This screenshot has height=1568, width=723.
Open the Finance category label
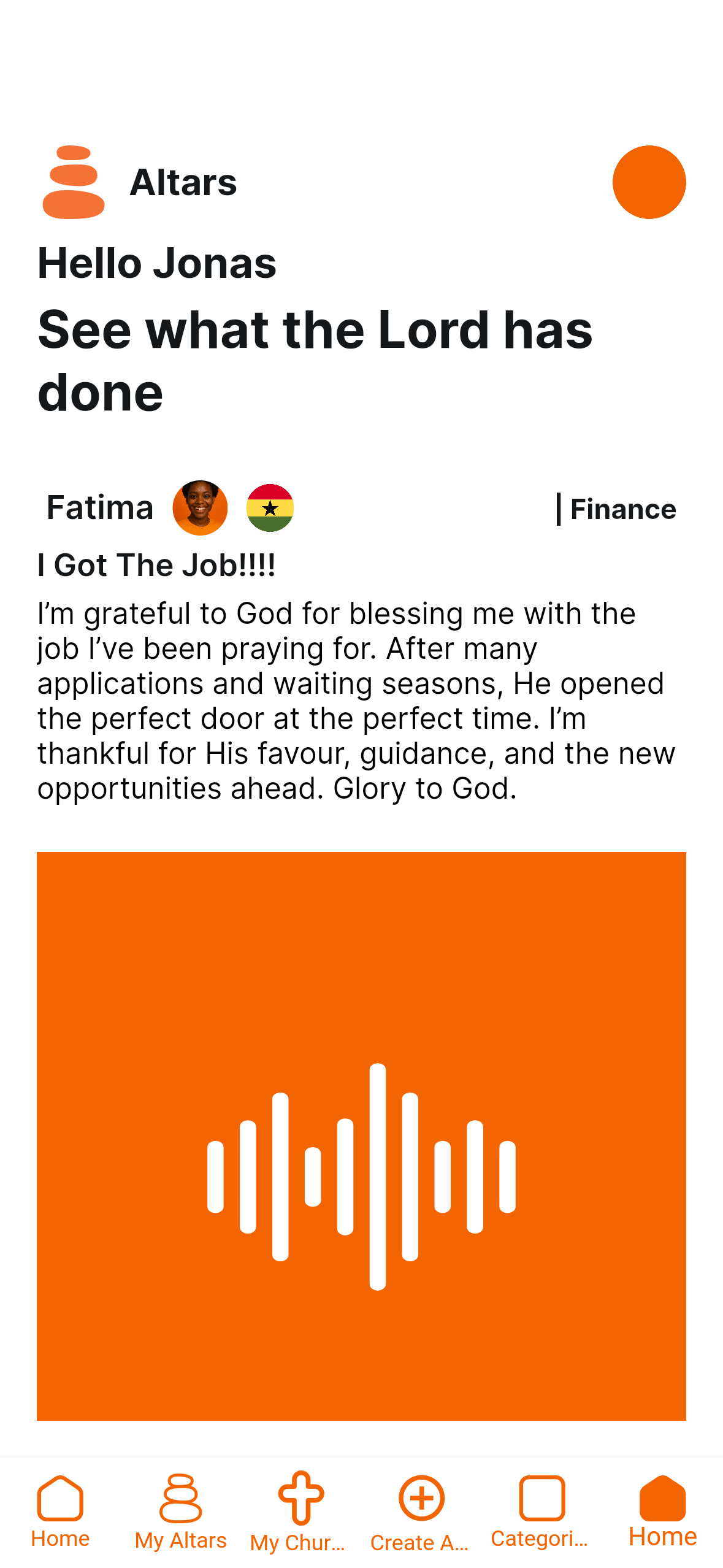(622, 509)
